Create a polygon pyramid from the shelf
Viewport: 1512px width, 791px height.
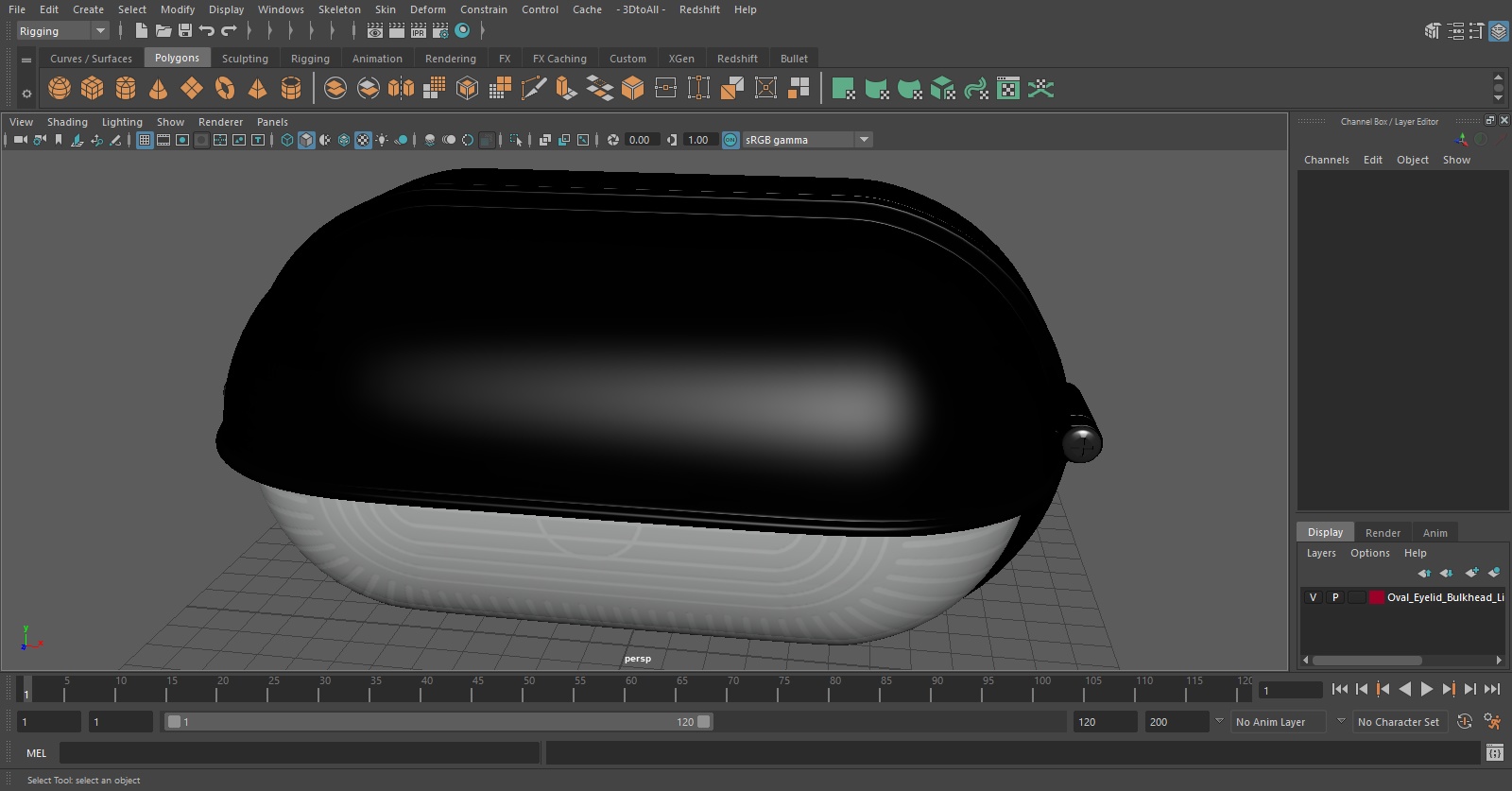point(257,89)
